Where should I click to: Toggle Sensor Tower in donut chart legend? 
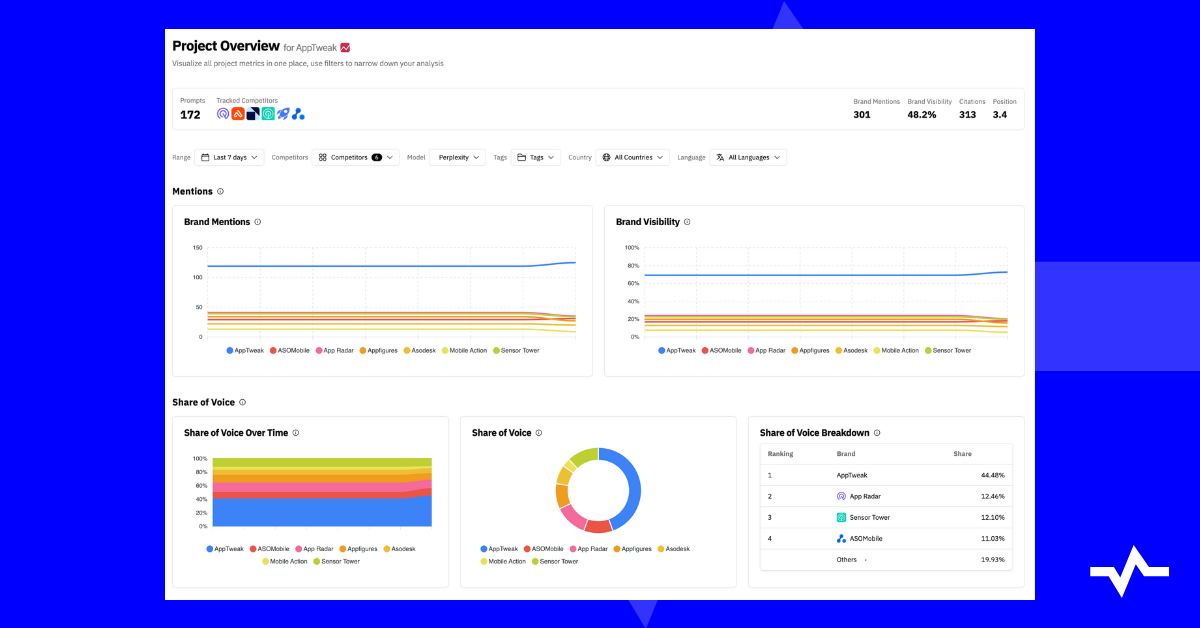(x=555, y=561)
